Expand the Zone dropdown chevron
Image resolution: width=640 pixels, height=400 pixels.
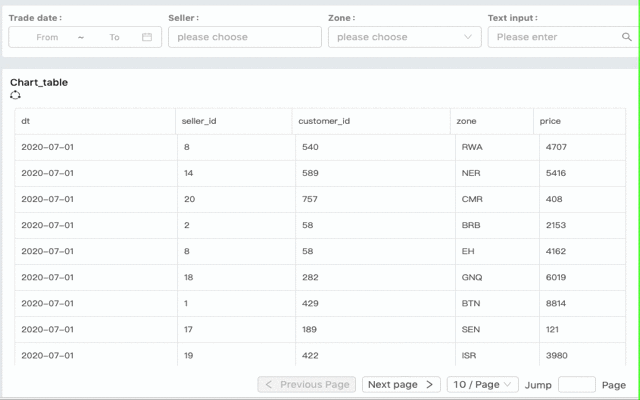(468, 37)
